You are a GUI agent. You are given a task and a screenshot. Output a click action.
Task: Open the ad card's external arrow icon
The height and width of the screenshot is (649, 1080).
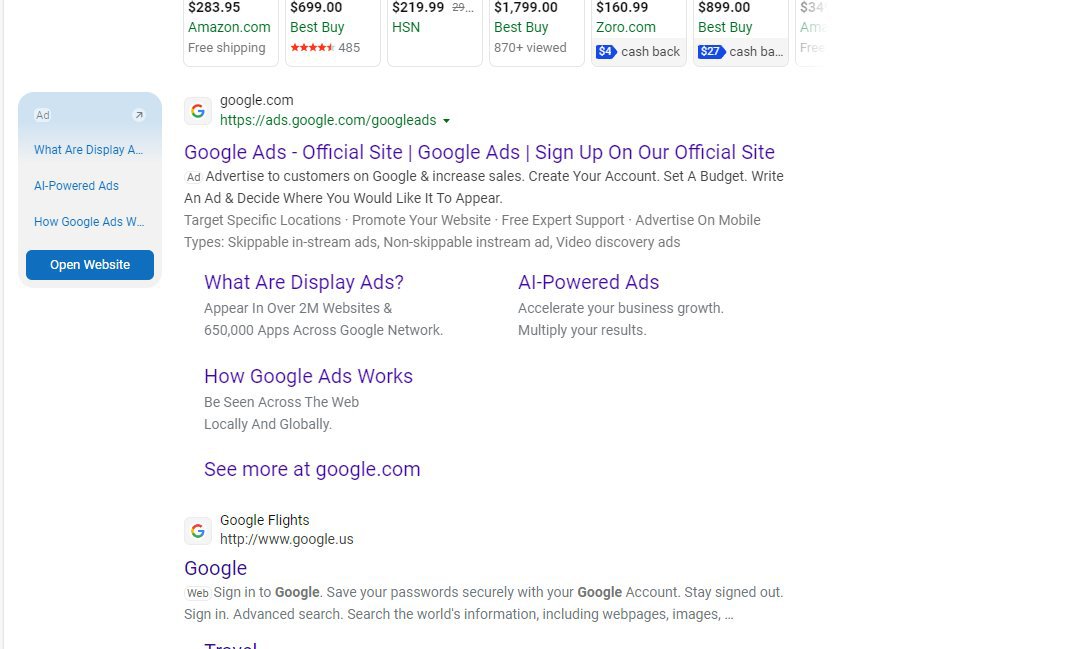(138, 115)
